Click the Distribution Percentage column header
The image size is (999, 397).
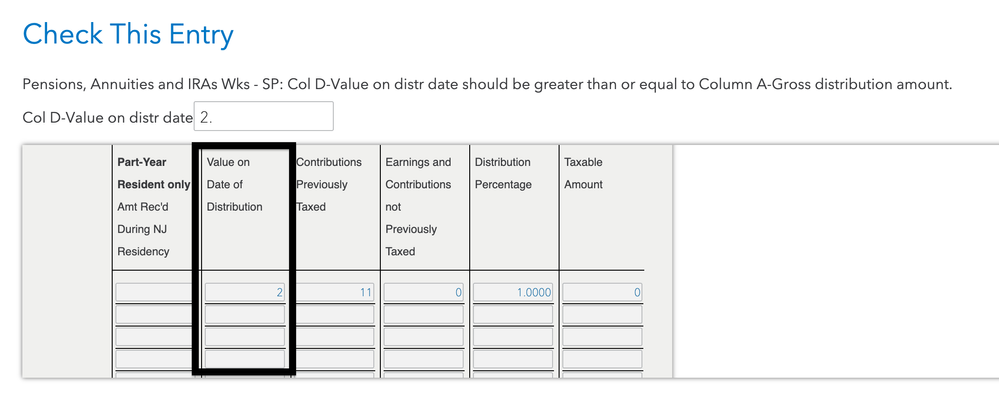coord(503,173)
